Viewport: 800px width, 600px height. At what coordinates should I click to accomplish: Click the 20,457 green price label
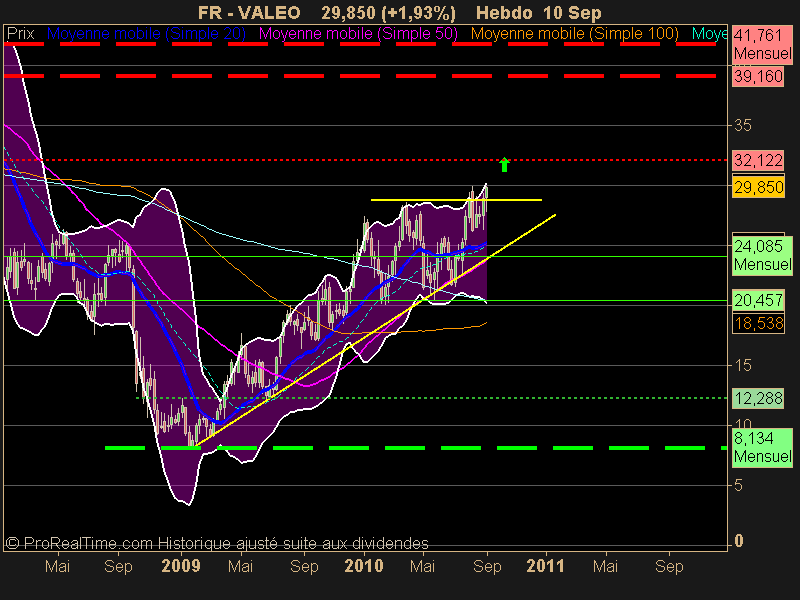pos(758,300)
